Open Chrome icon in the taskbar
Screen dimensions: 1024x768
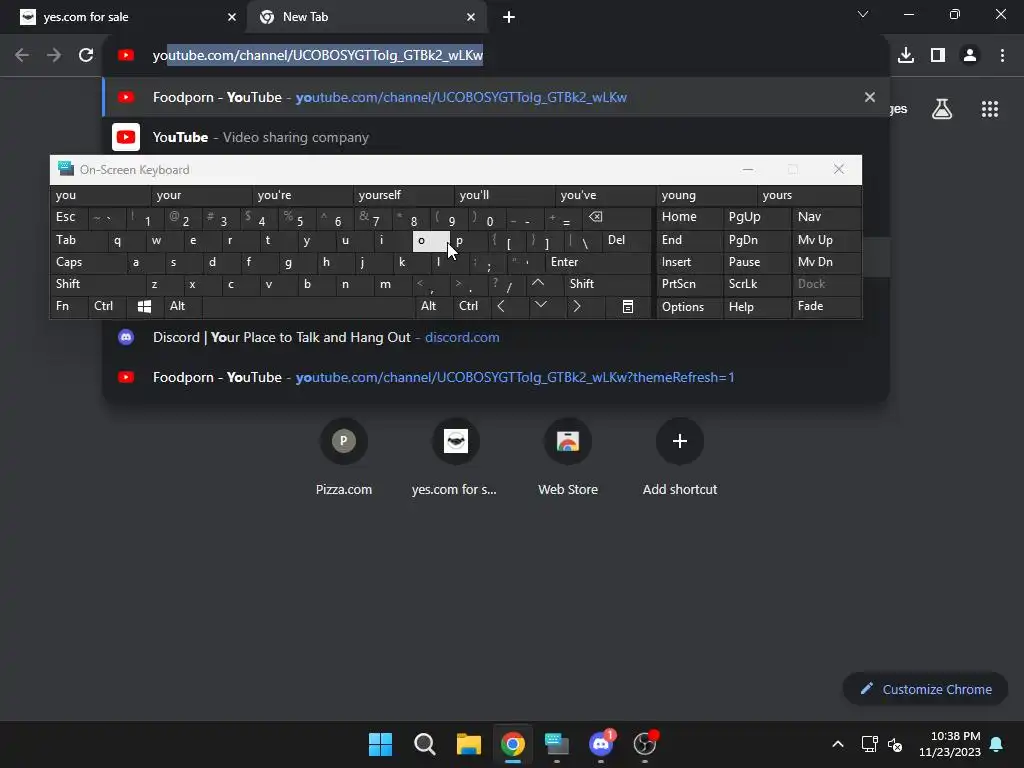click(513, 744)
